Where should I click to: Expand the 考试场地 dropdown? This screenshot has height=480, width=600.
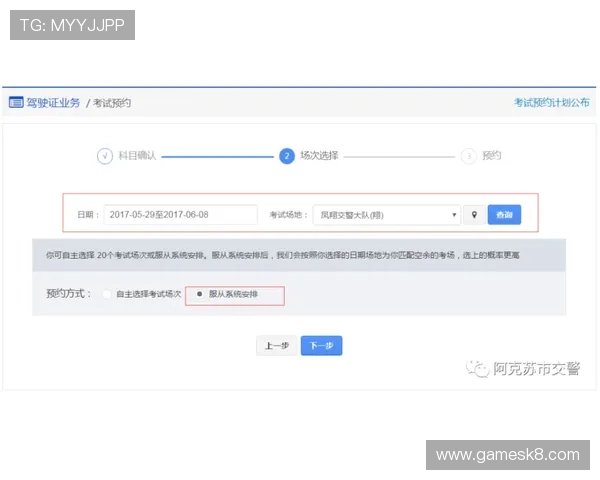[387, 215]
